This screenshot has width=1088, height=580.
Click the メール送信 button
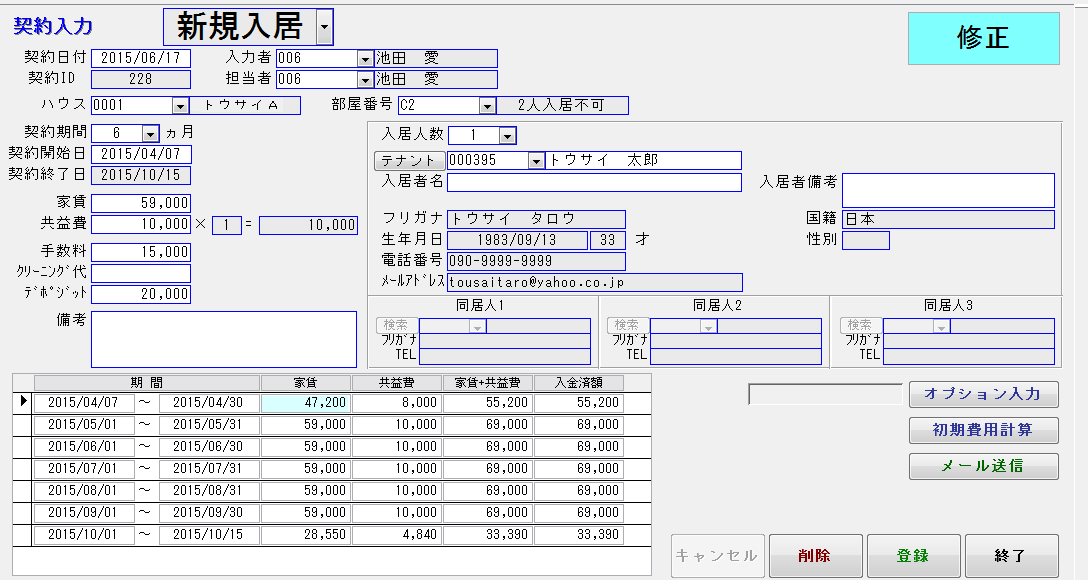pyautogui.click(x=983, y=466)
